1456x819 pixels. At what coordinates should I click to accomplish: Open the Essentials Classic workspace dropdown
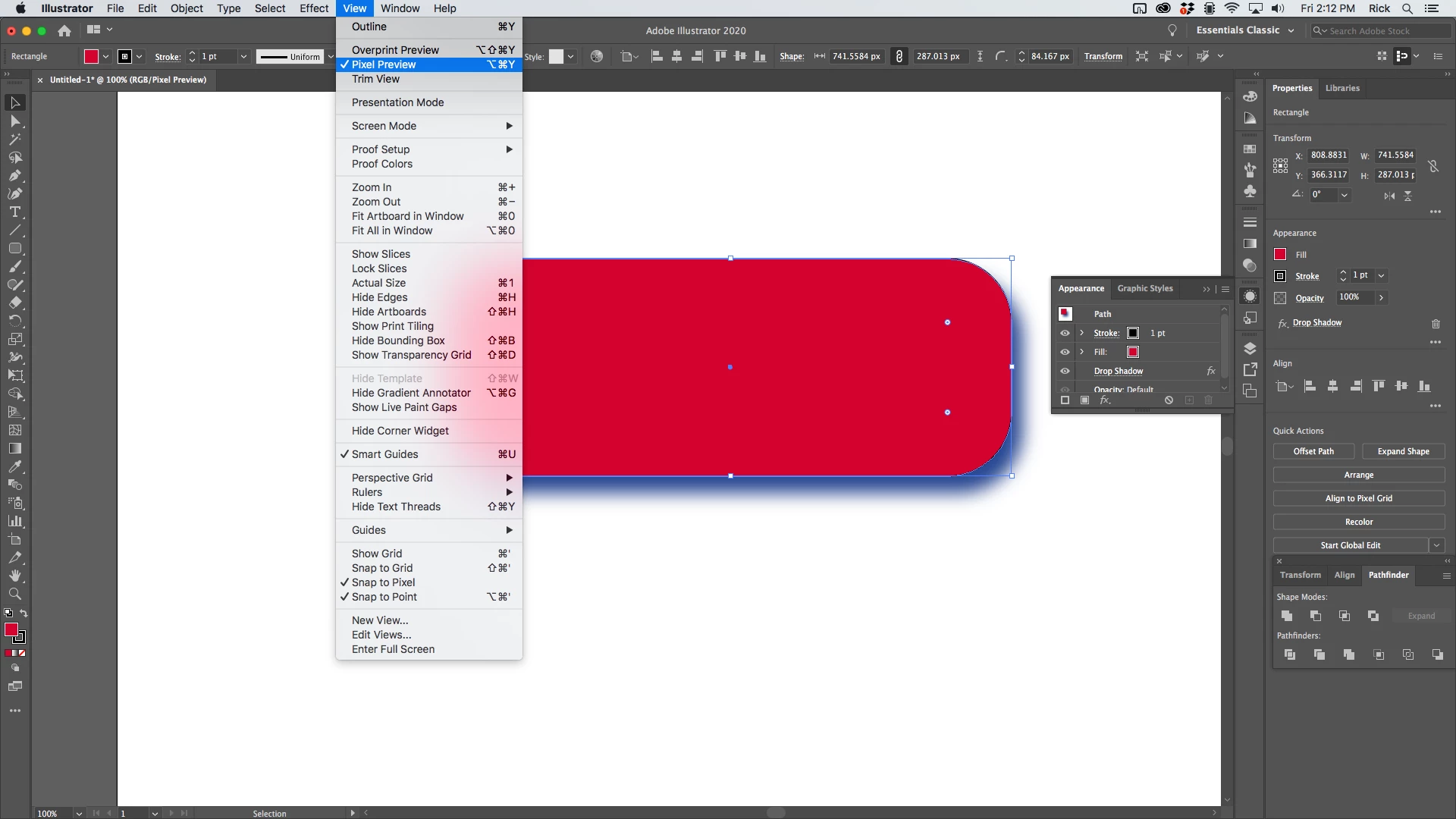pyautogui.click(x=1244, y=30)
